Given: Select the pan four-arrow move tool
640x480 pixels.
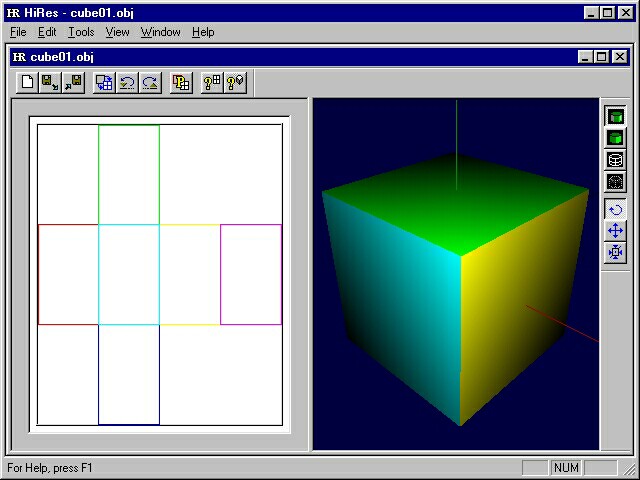Looking at the screenshot, I should coord(616,231).
